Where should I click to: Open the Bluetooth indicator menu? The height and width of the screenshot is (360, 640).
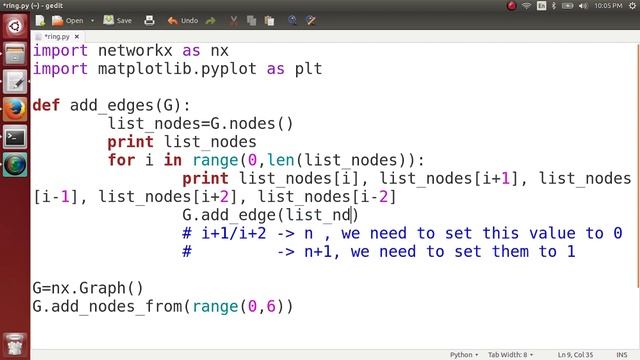click(554, 6)
